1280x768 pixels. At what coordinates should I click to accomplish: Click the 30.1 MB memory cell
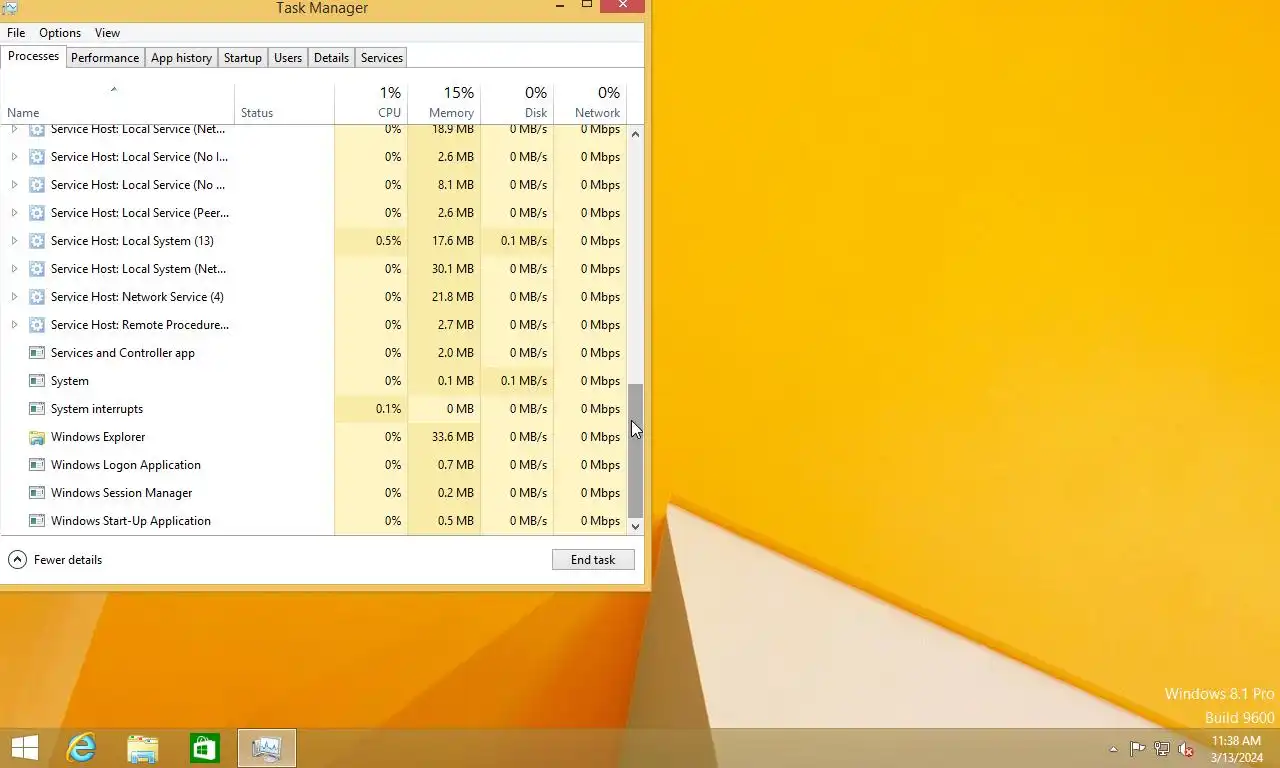[444, 269]
